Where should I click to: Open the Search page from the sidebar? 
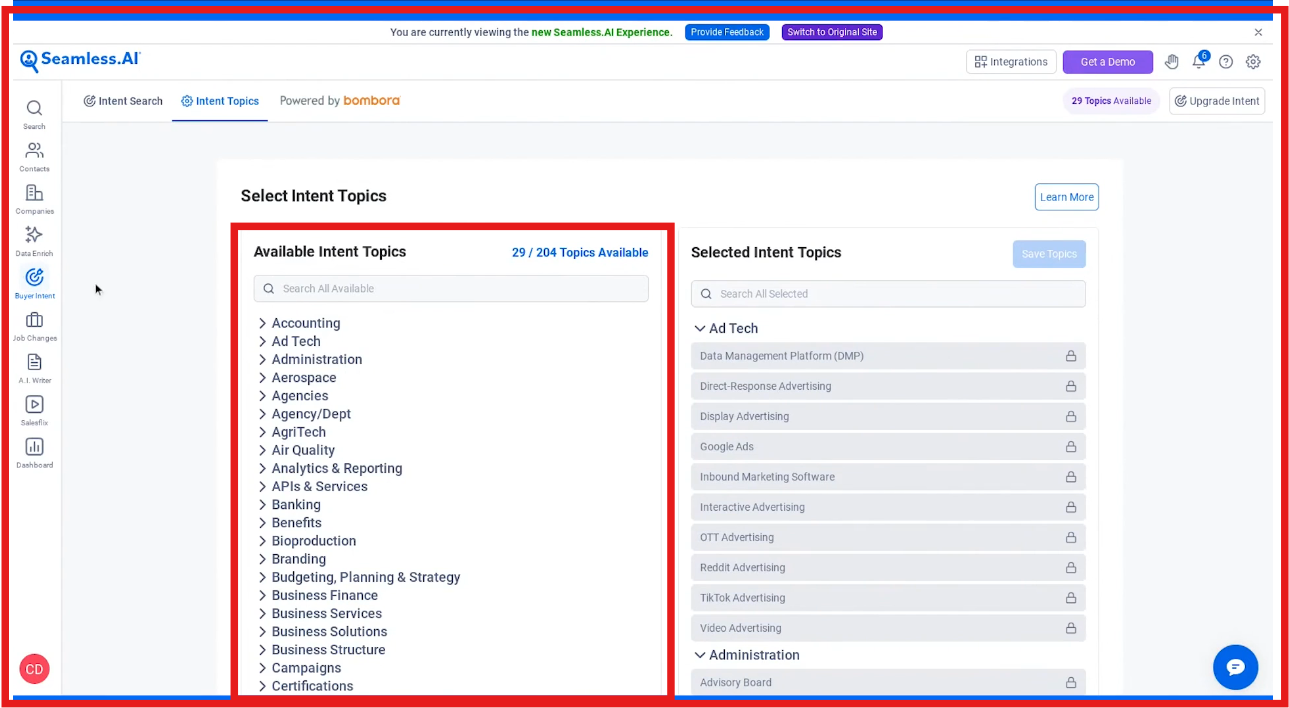pos(34,110)
